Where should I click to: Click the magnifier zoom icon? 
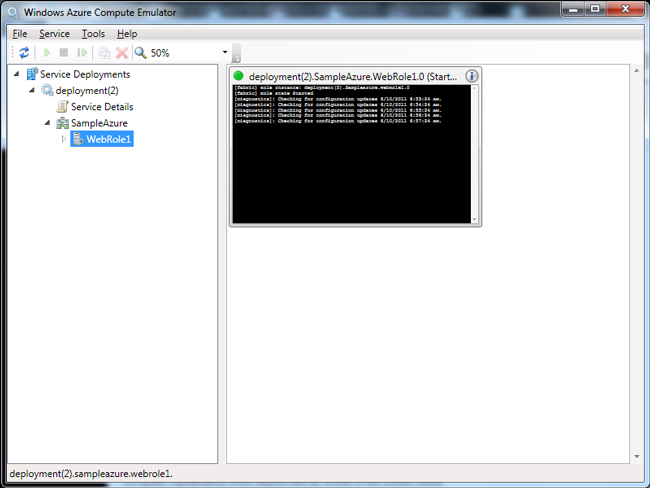click(x=141, y=53)
